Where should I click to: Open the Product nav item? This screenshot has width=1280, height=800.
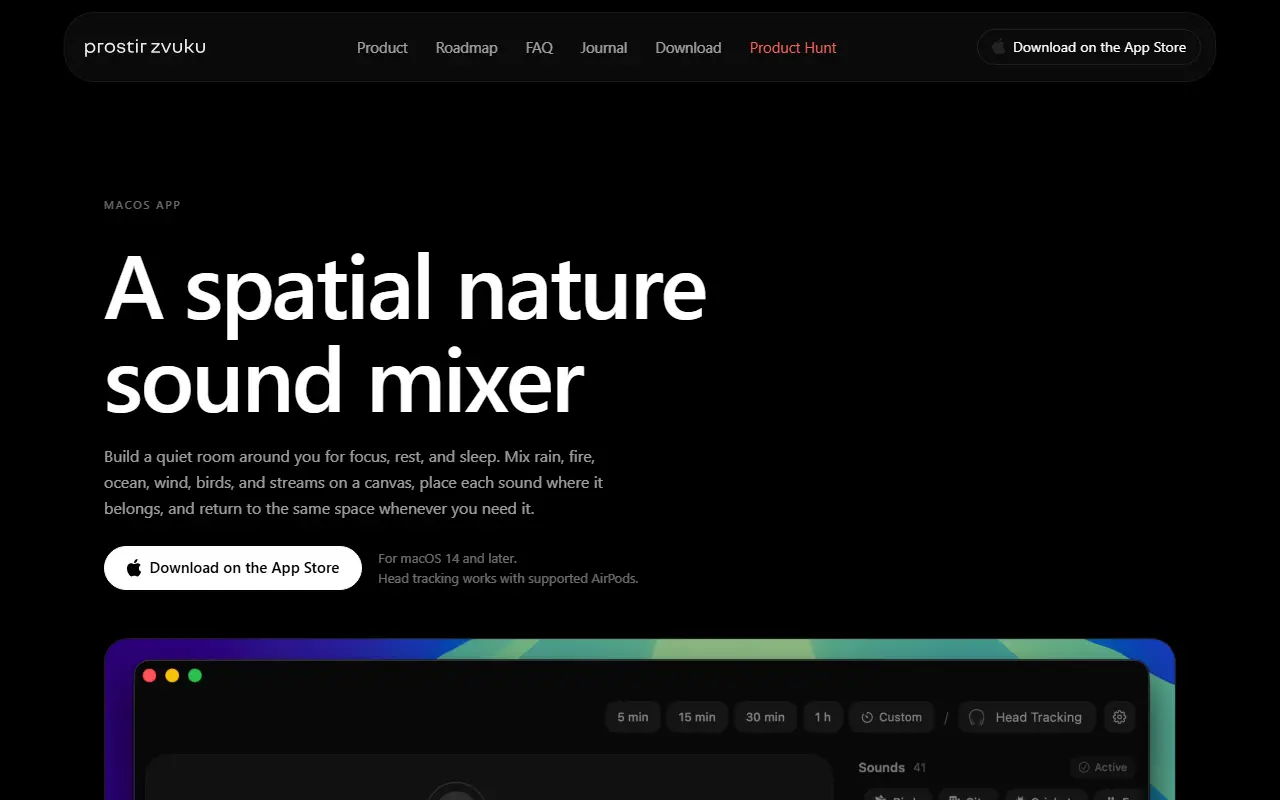382,47
